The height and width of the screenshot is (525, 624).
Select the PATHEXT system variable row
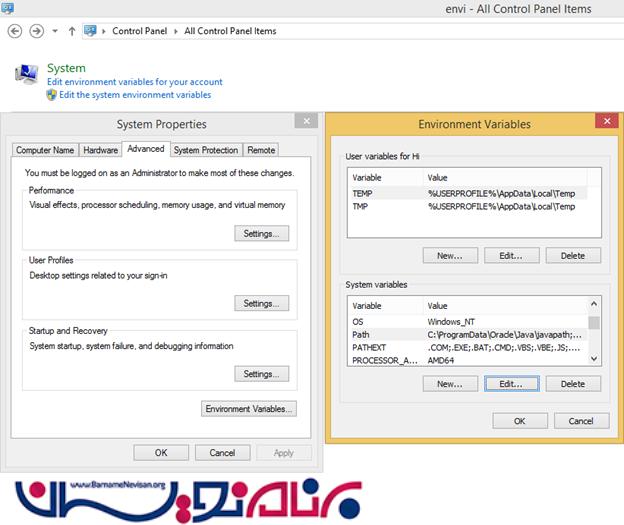click(x=468, y=347)
